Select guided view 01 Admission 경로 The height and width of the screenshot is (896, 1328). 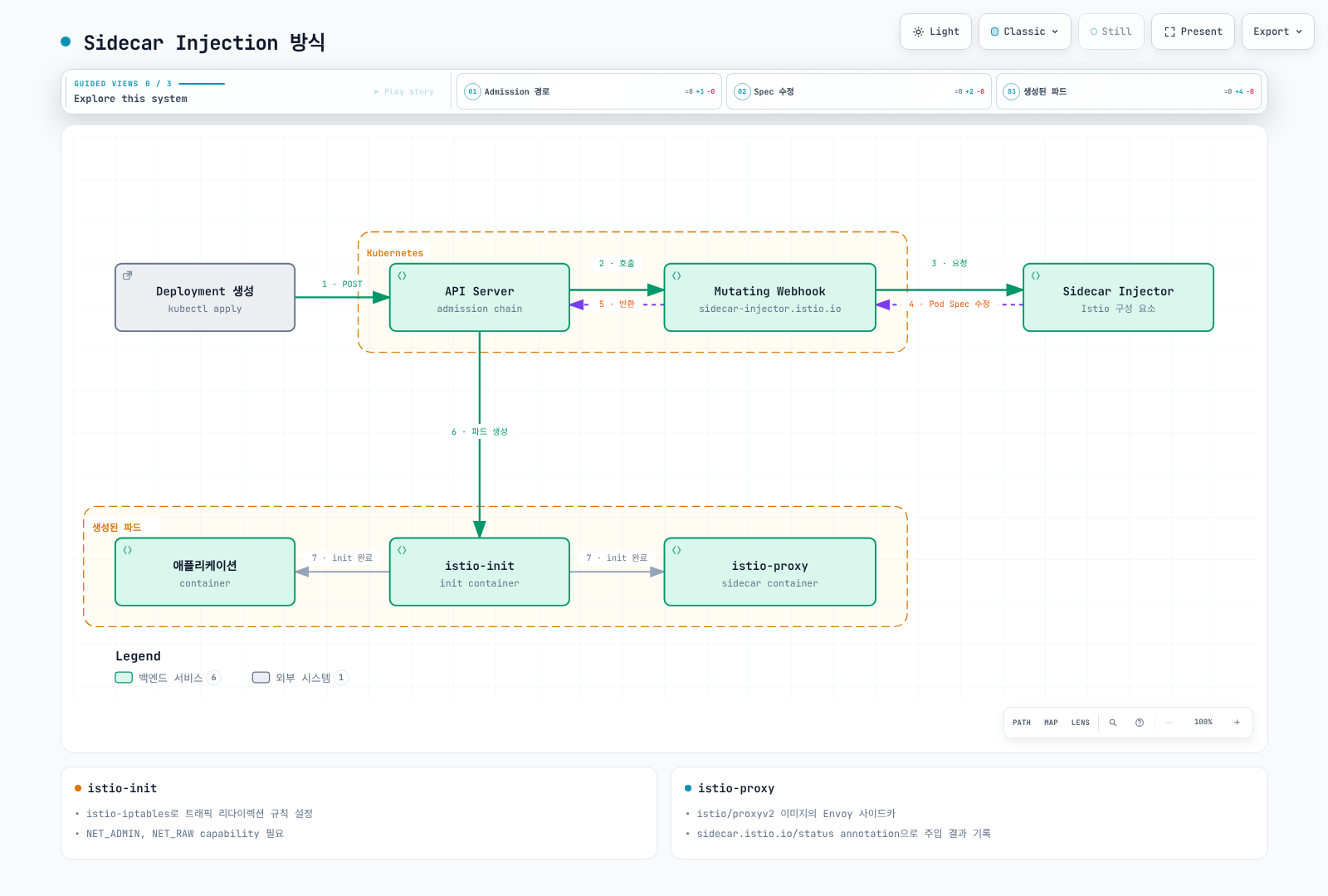[588, 91]
